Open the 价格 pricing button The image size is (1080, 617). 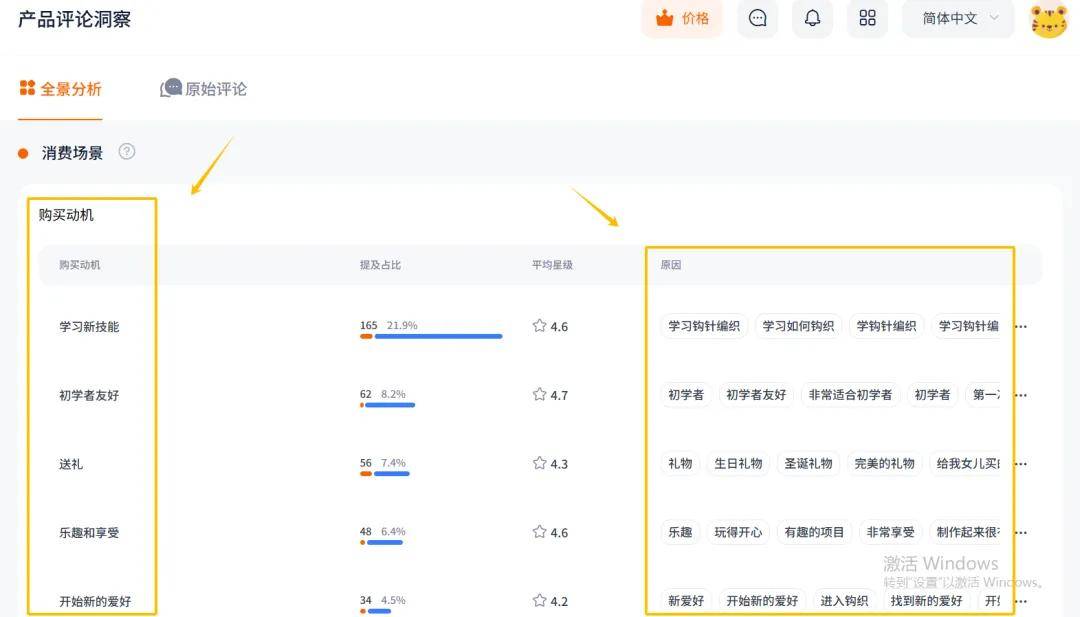682,19
